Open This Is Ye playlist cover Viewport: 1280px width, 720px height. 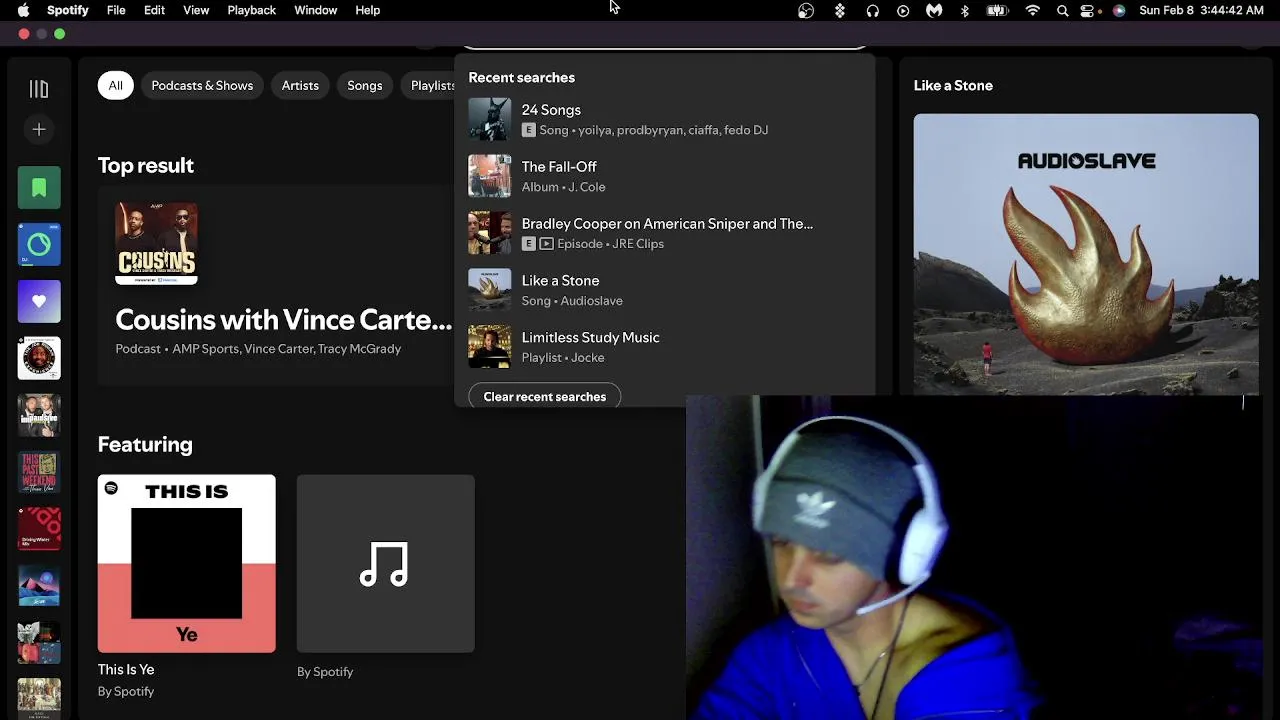[x=186, y=564]
